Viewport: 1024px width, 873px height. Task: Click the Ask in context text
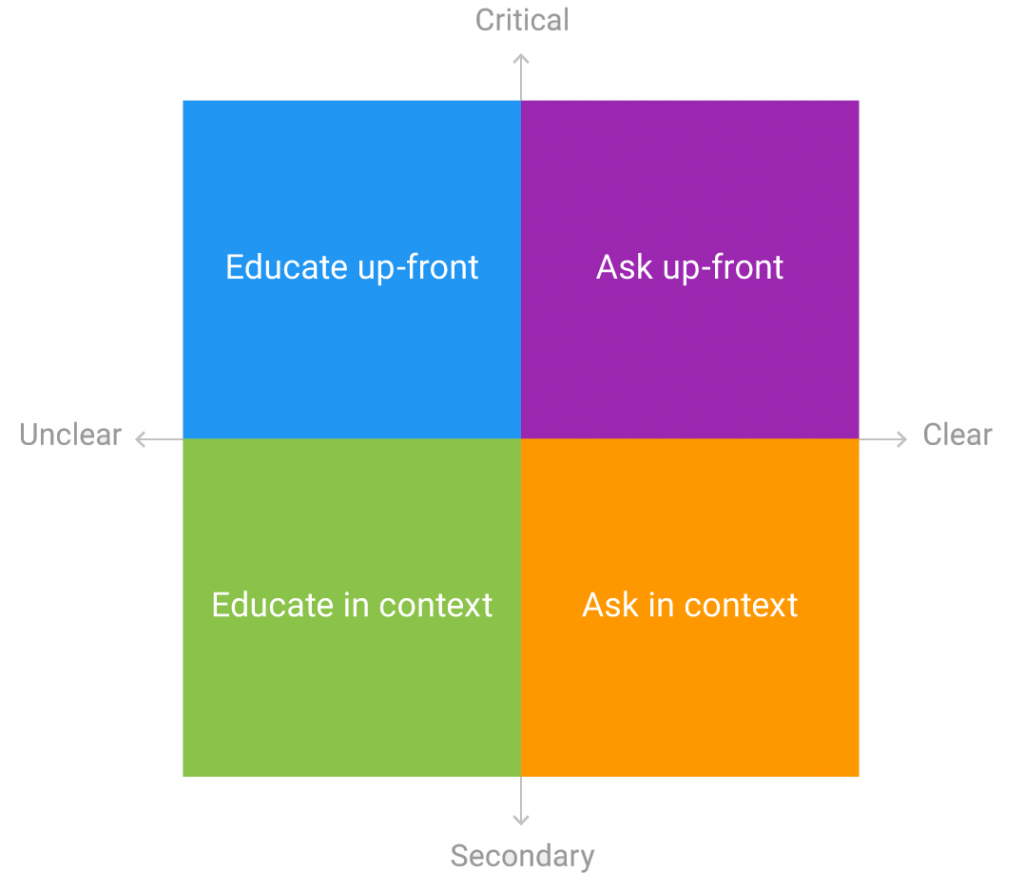[x=690, y=605]
